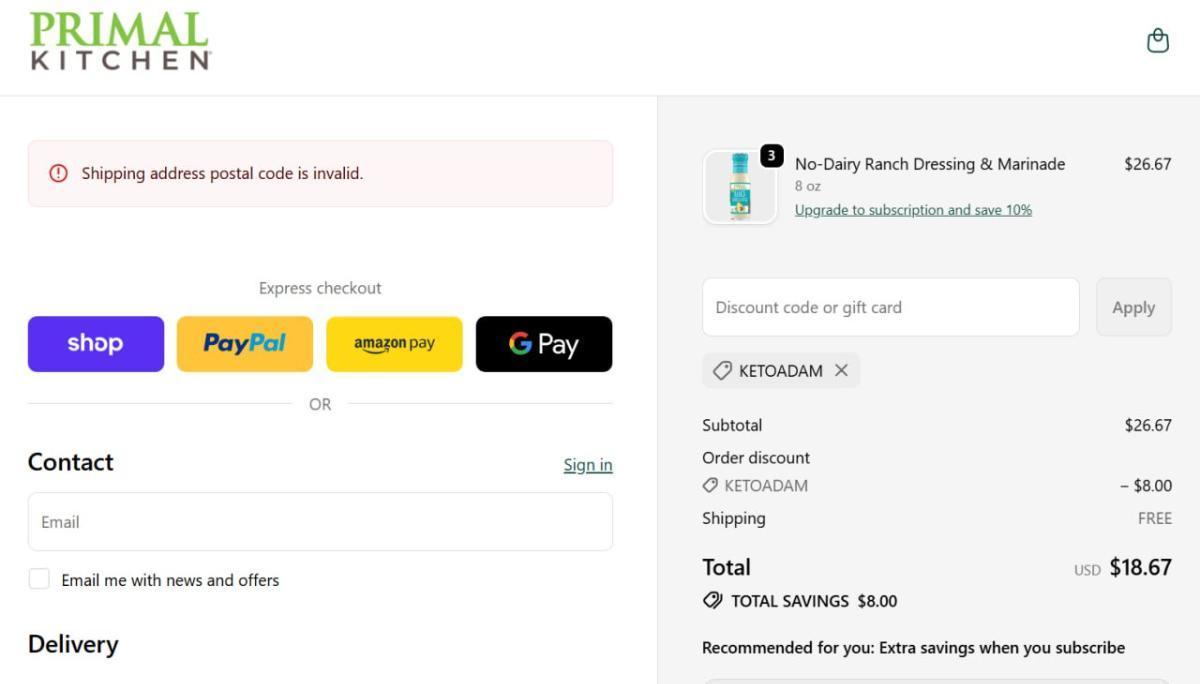Select Amazon Pay express checkout
This screenshot has height=684, width=1200.
(394, 344)
